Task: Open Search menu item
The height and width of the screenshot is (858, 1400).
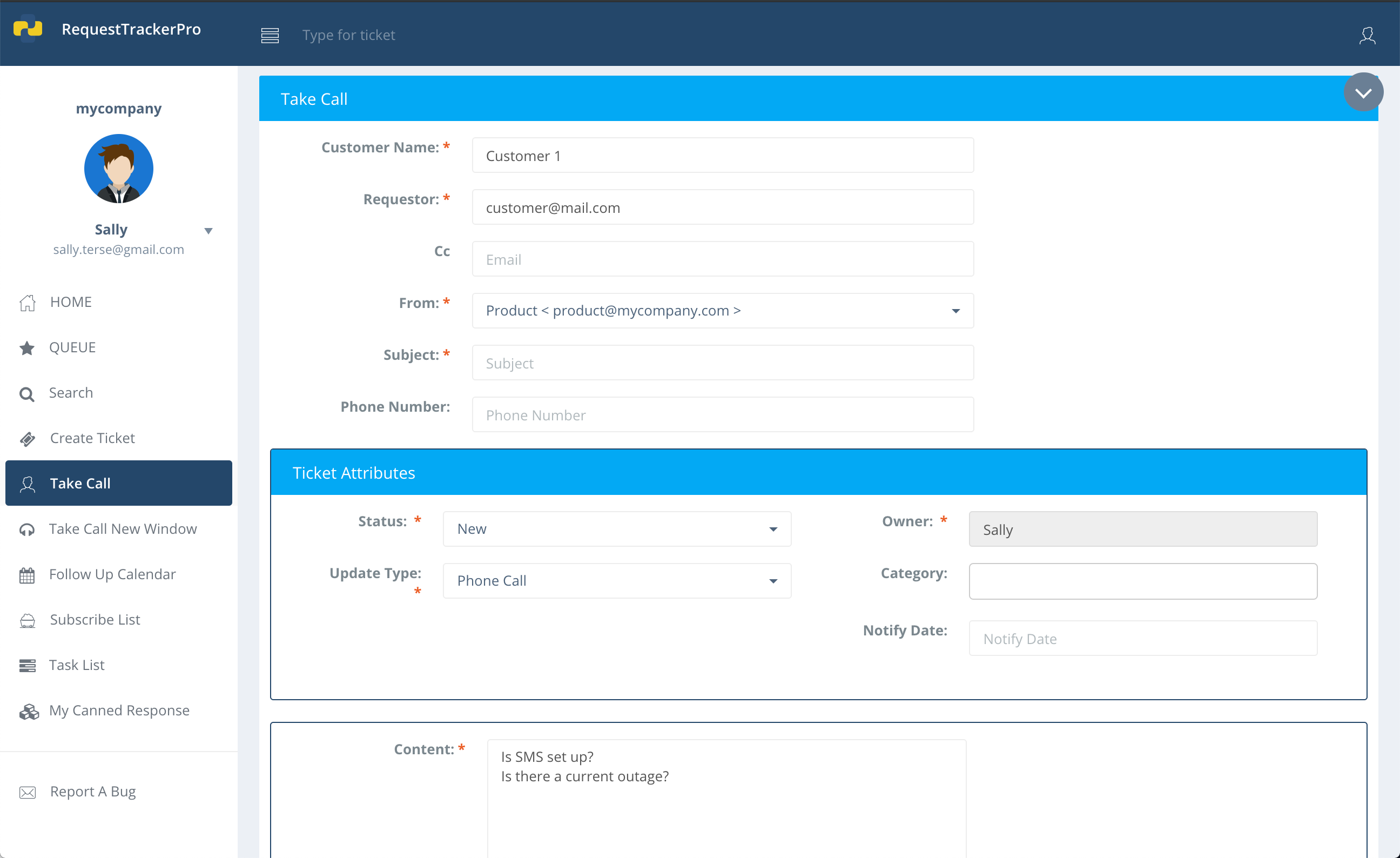Action: (118, 393)
